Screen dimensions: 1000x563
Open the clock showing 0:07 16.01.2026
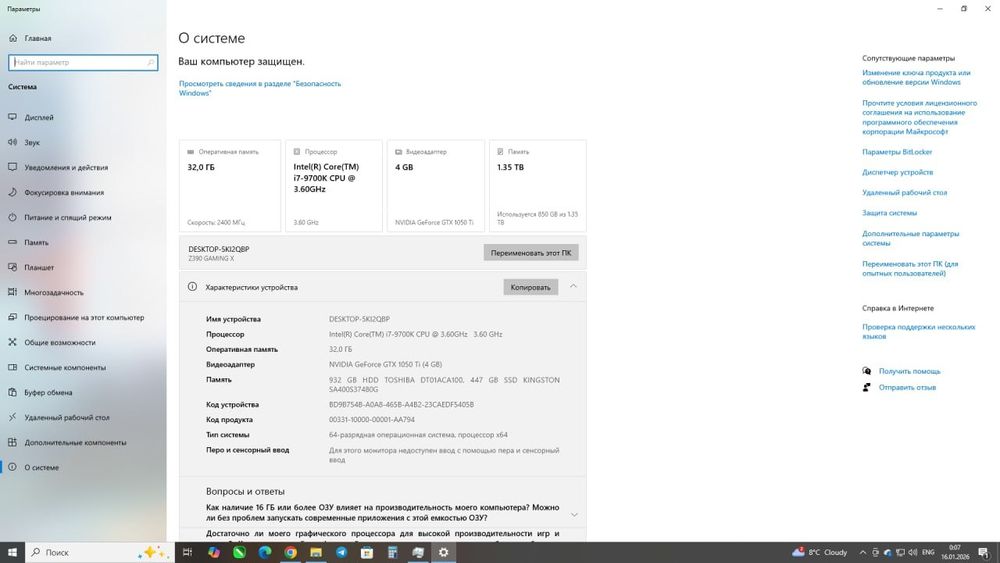point(955,552)
